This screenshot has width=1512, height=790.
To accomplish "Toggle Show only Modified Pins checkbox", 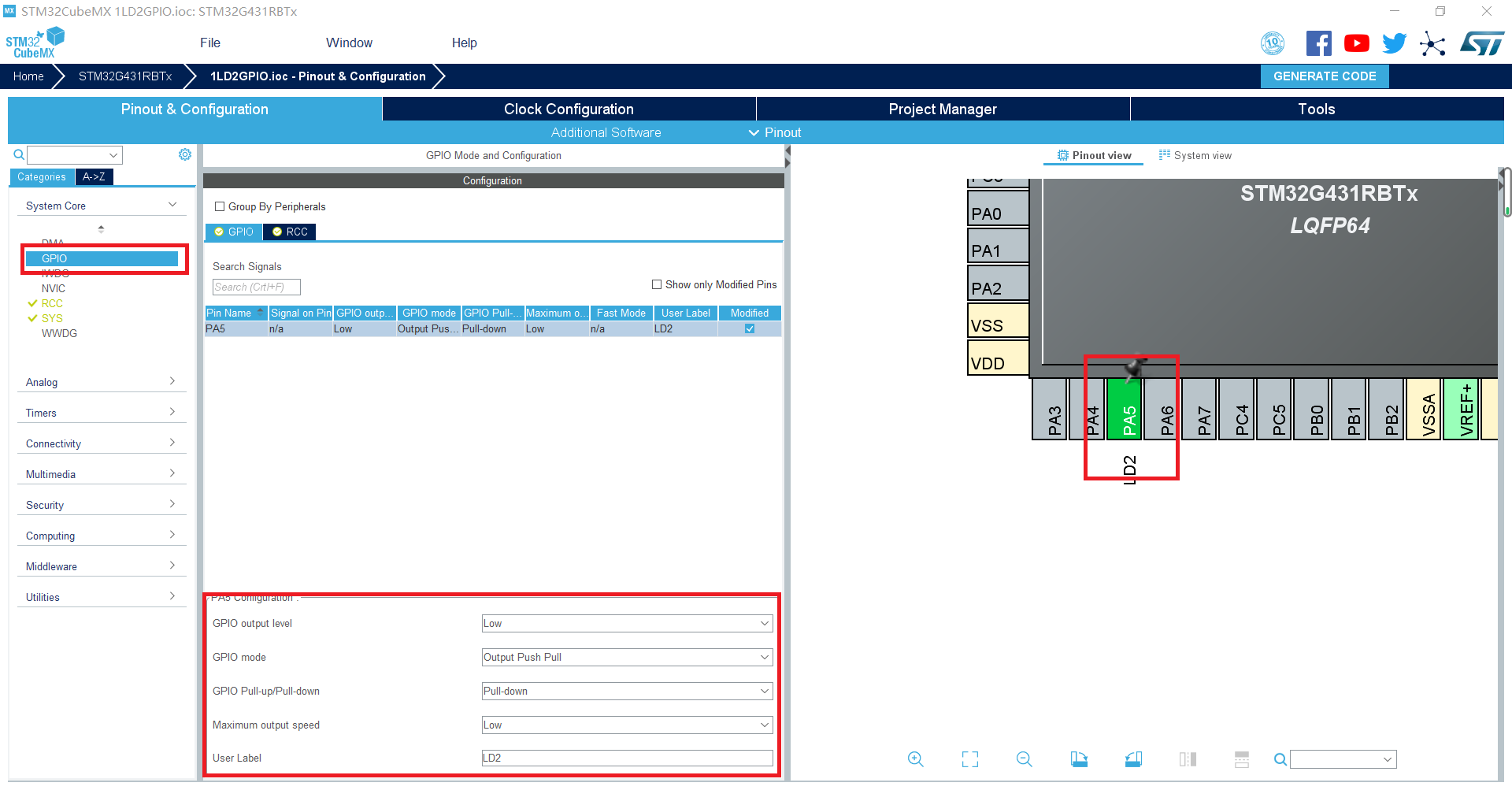I will (657, 284).
